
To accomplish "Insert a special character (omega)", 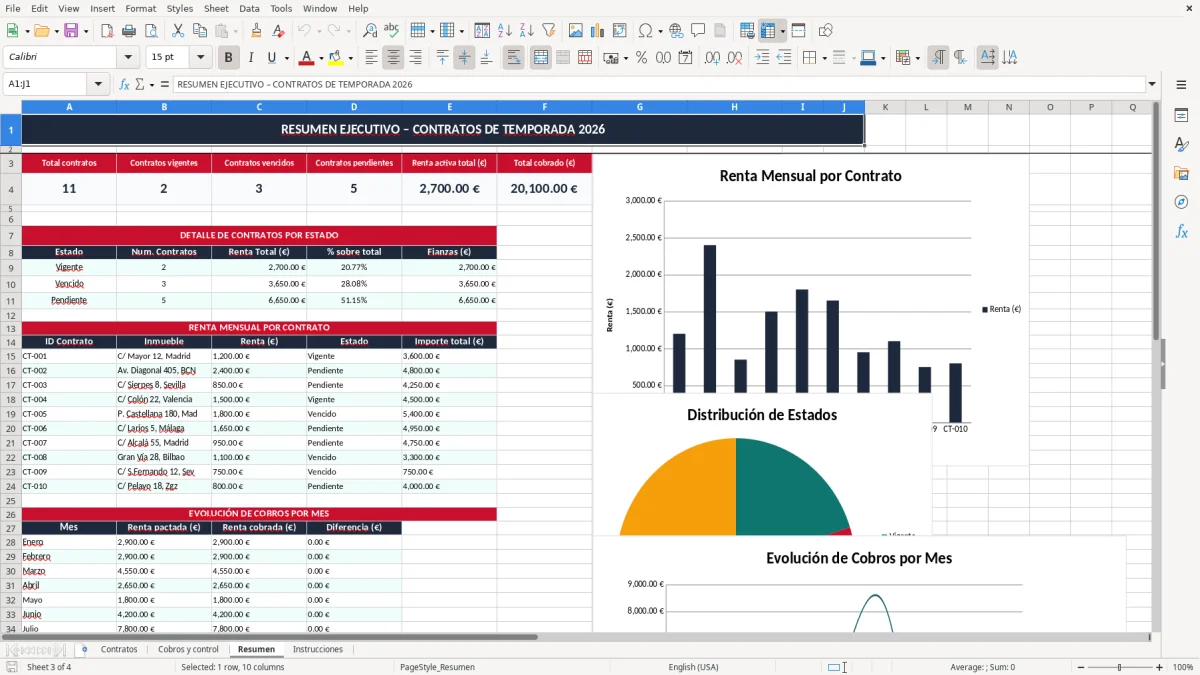I will point(645,31).
